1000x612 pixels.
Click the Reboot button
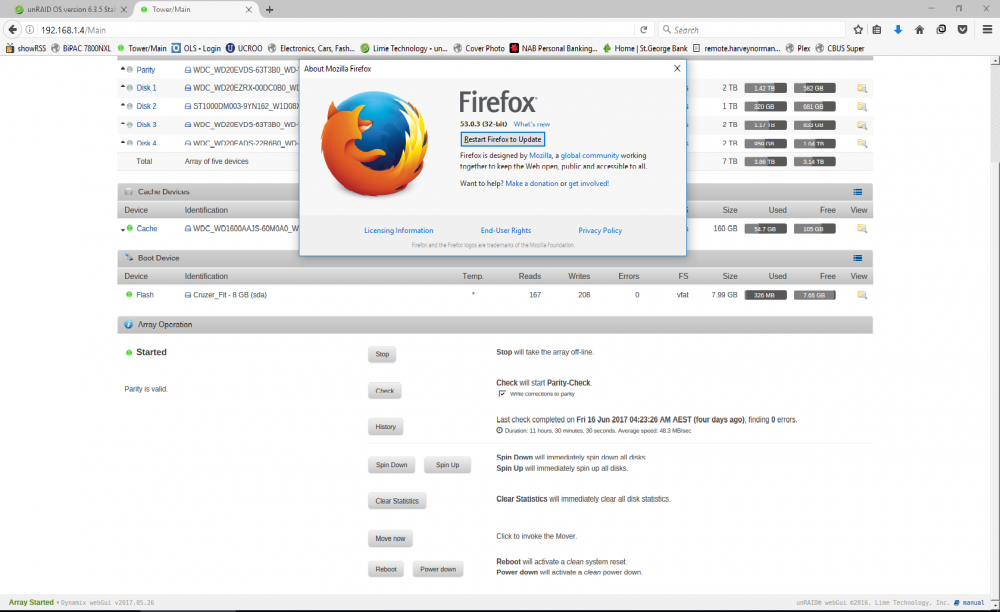pyautogui.click(x=386, y=569)
